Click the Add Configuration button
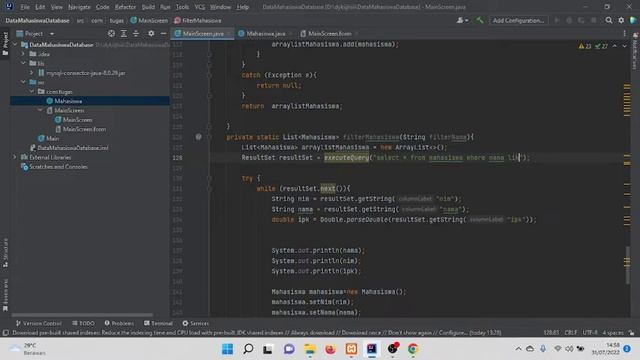The height and width of the screenshot is (360, 640). (x=518, y=20)
